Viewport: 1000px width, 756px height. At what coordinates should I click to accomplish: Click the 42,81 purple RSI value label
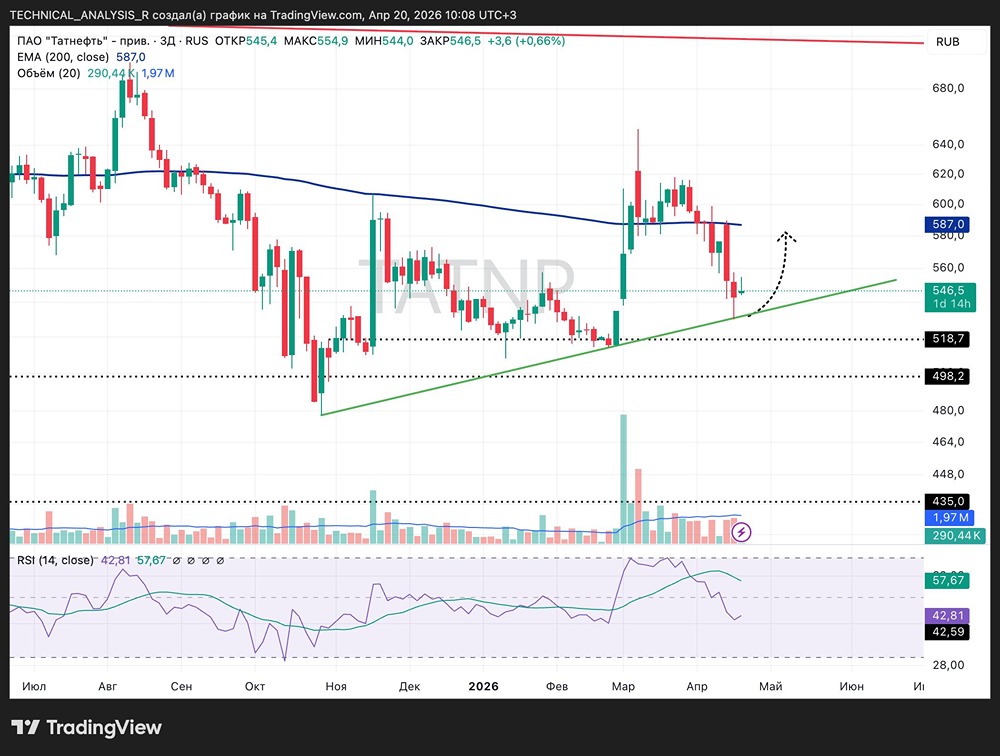947,616
